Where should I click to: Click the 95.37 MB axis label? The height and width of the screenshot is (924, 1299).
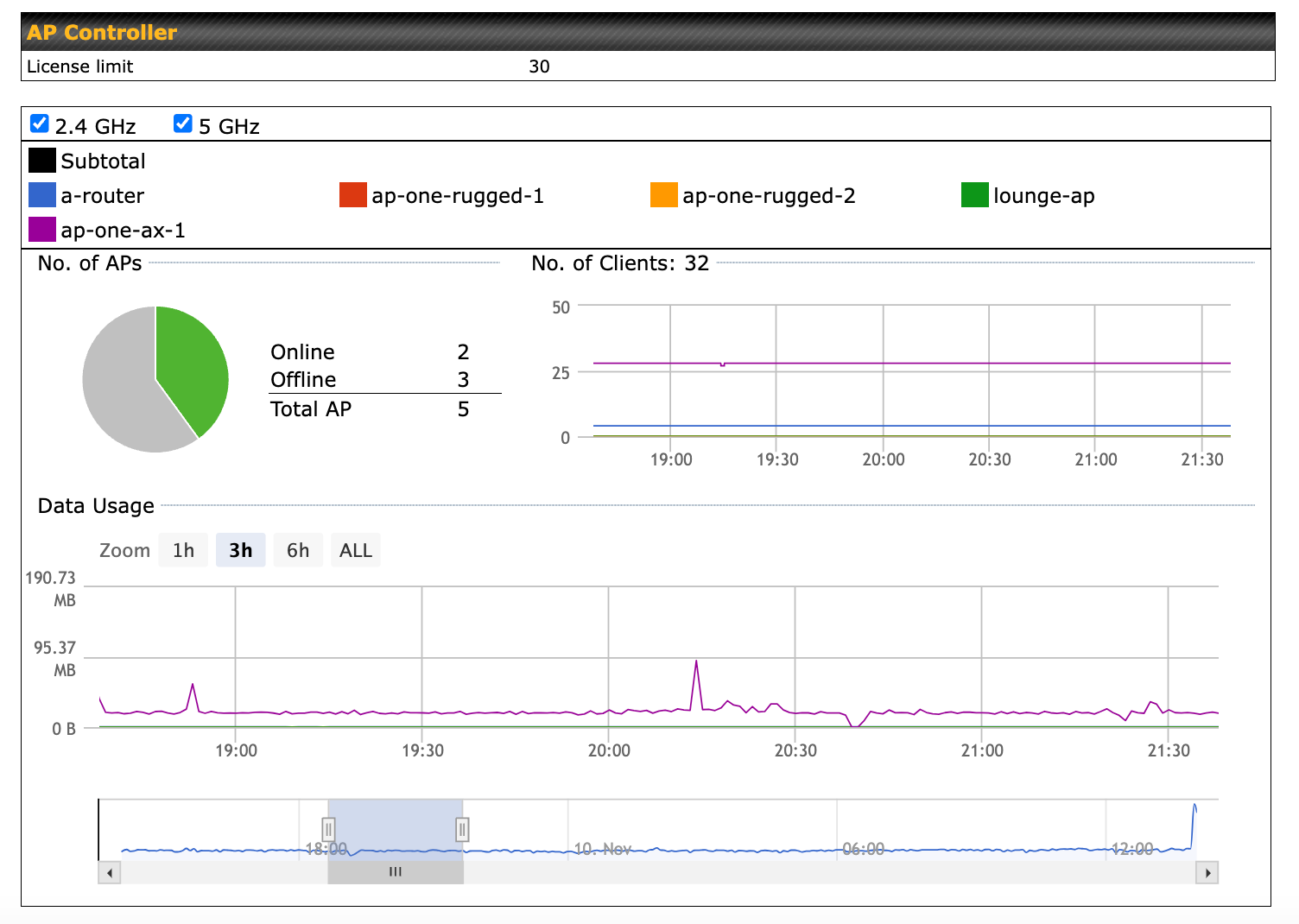[x=54, y=659]
